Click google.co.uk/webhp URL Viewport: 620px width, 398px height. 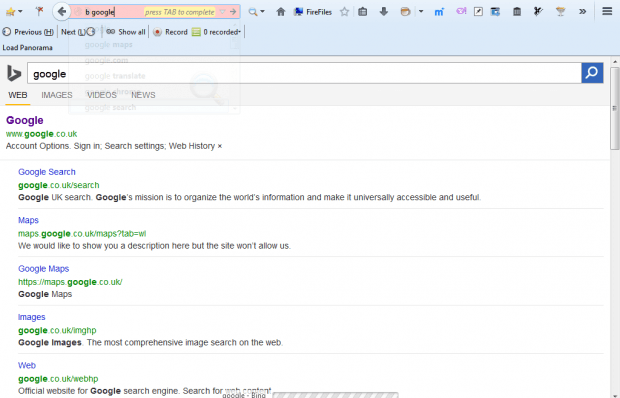(58, 379)
